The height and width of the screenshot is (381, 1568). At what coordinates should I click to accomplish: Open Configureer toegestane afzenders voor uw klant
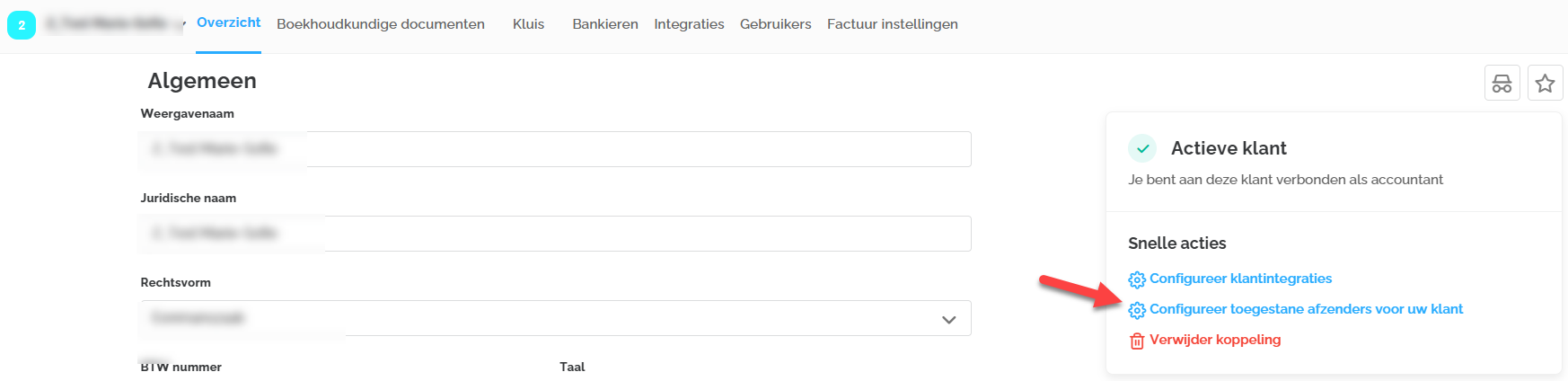pyautogui.click(x=1306, y=309)
